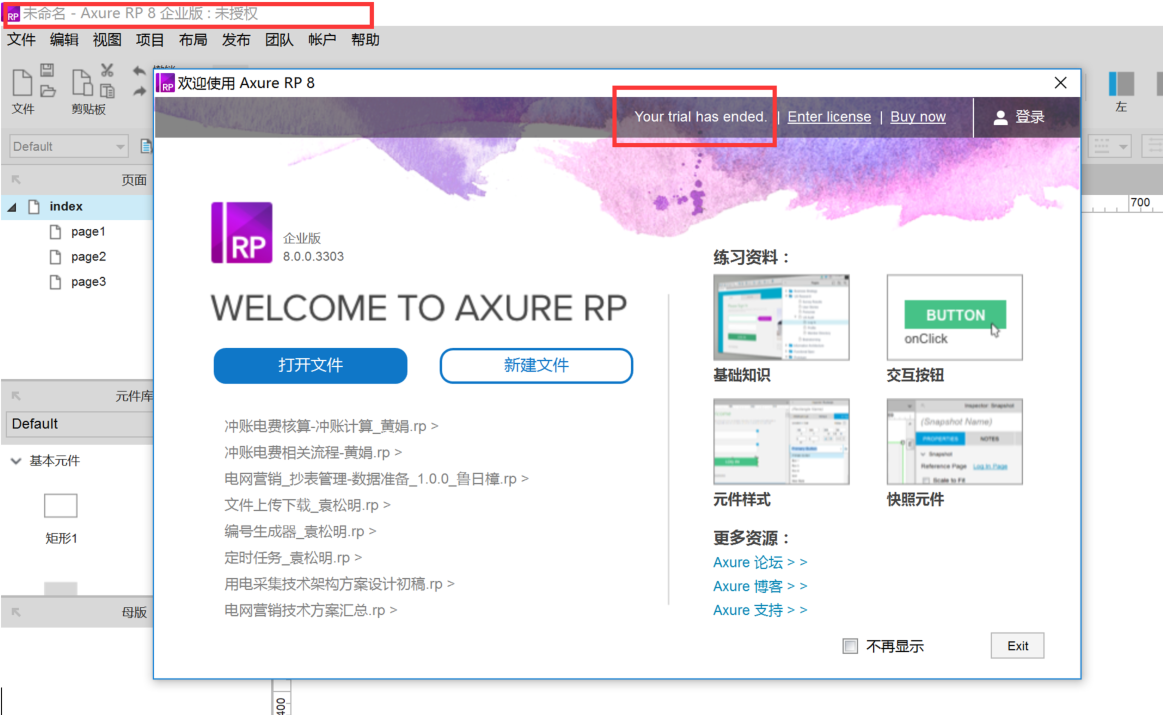Open the 编辑 menu
Viewport: 1163px width, 715px height.
(64, 39)
